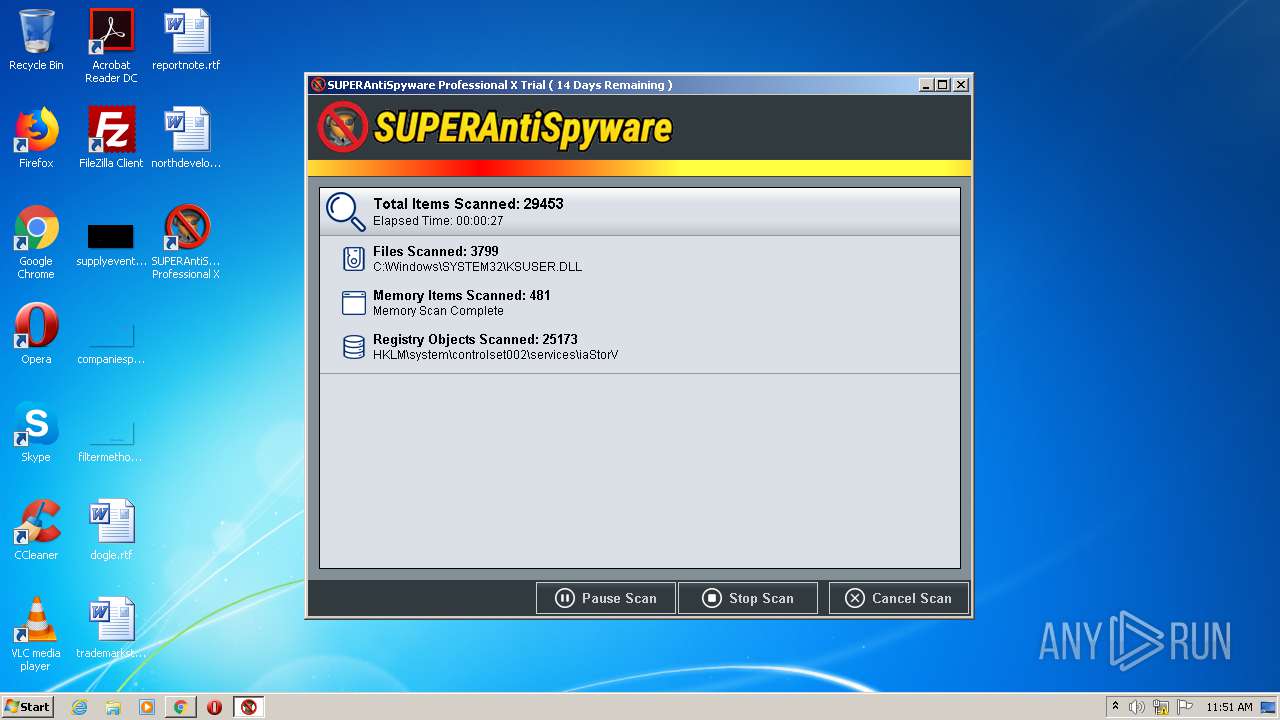
Task: Select the HKLM iaStorV registry path text
Action: (x=495, y=355)
